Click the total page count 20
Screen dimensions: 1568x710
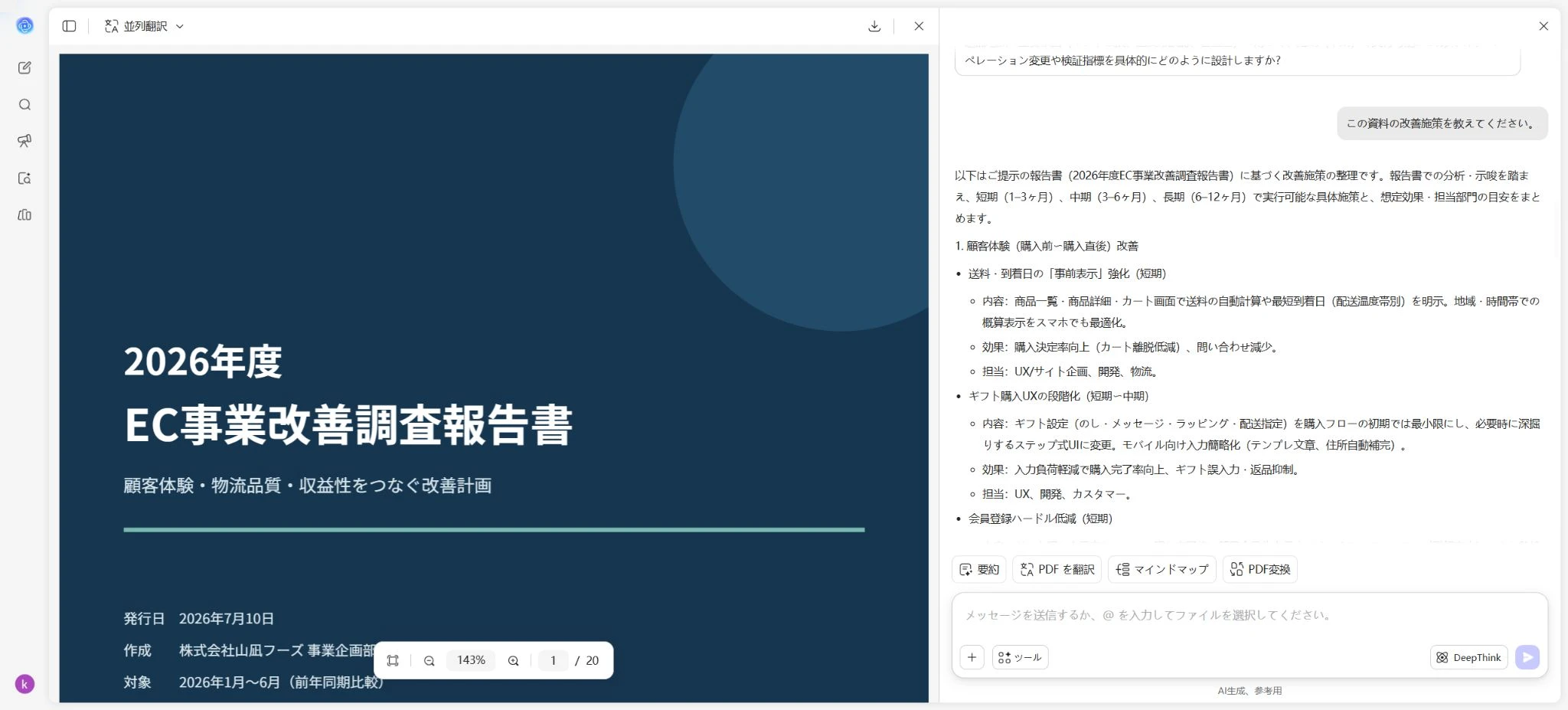592,660
